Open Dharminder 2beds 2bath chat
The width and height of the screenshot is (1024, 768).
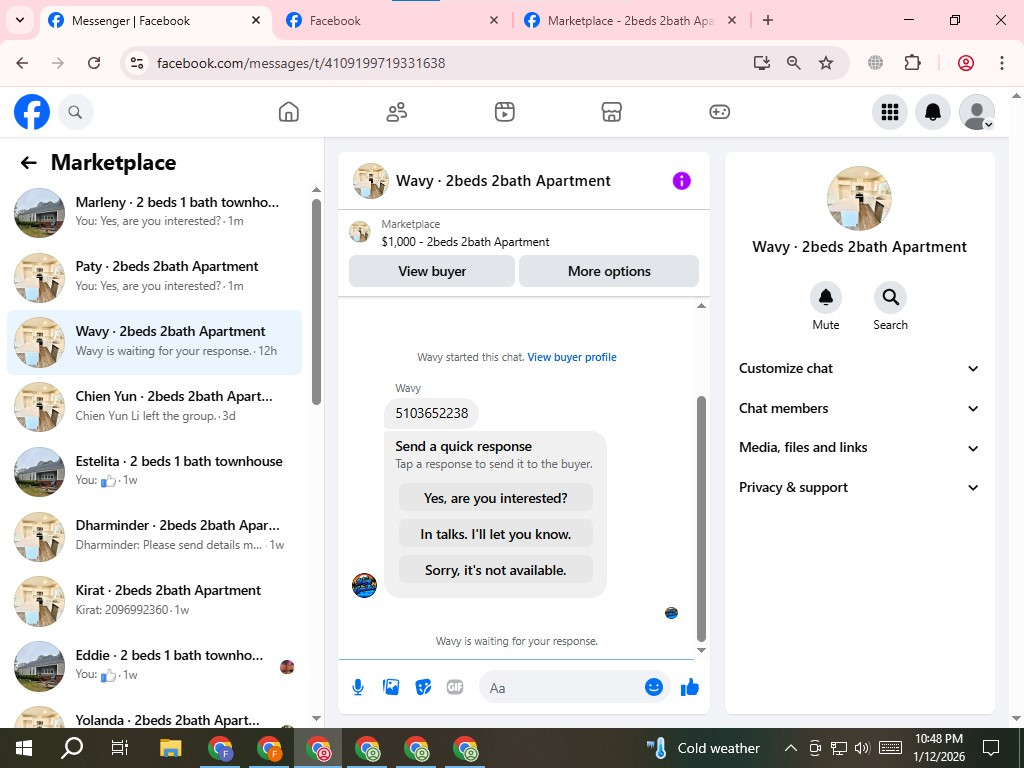tap(155, 536)
